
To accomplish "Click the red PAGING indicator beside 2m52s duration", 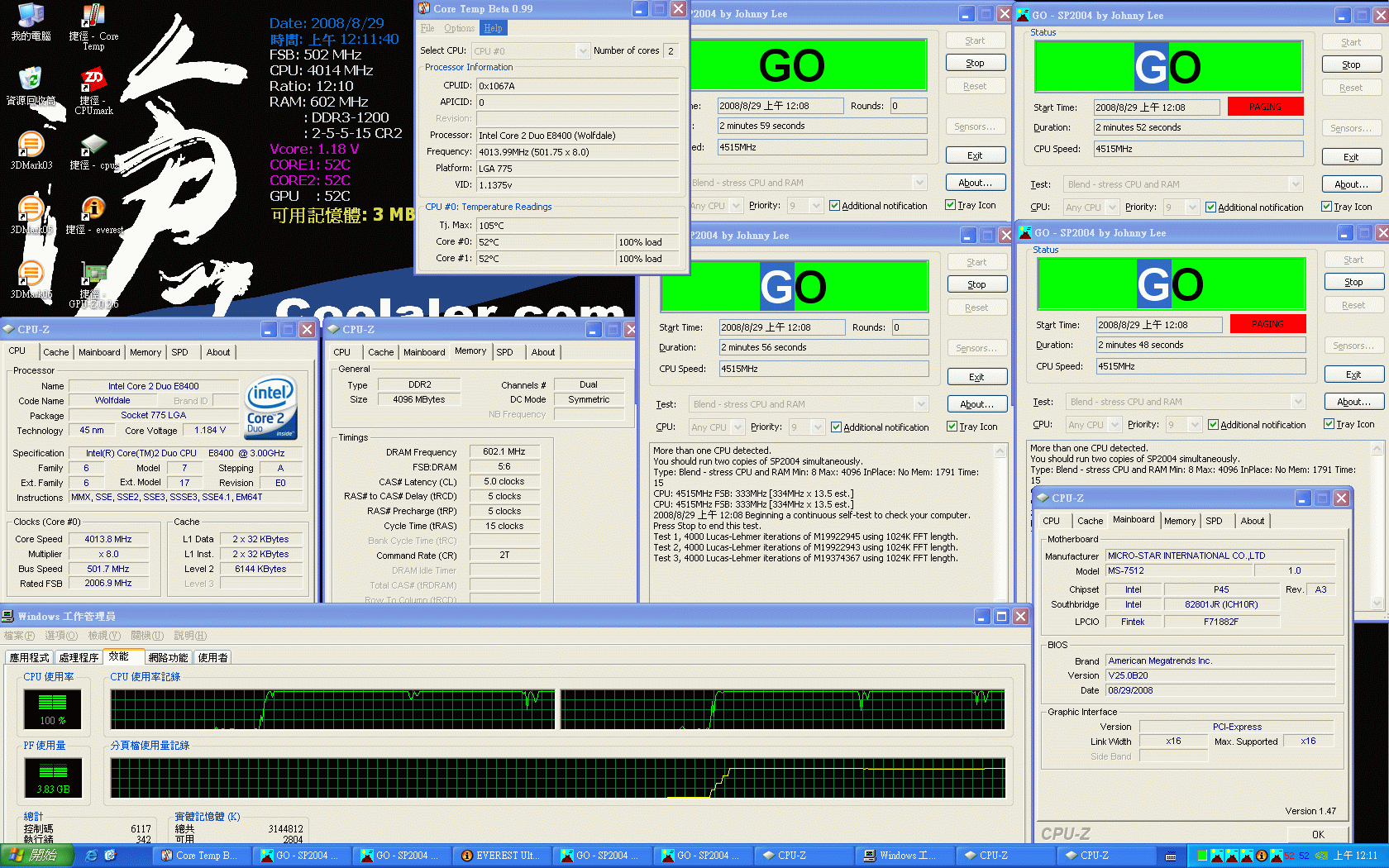I will point(1265,107).
